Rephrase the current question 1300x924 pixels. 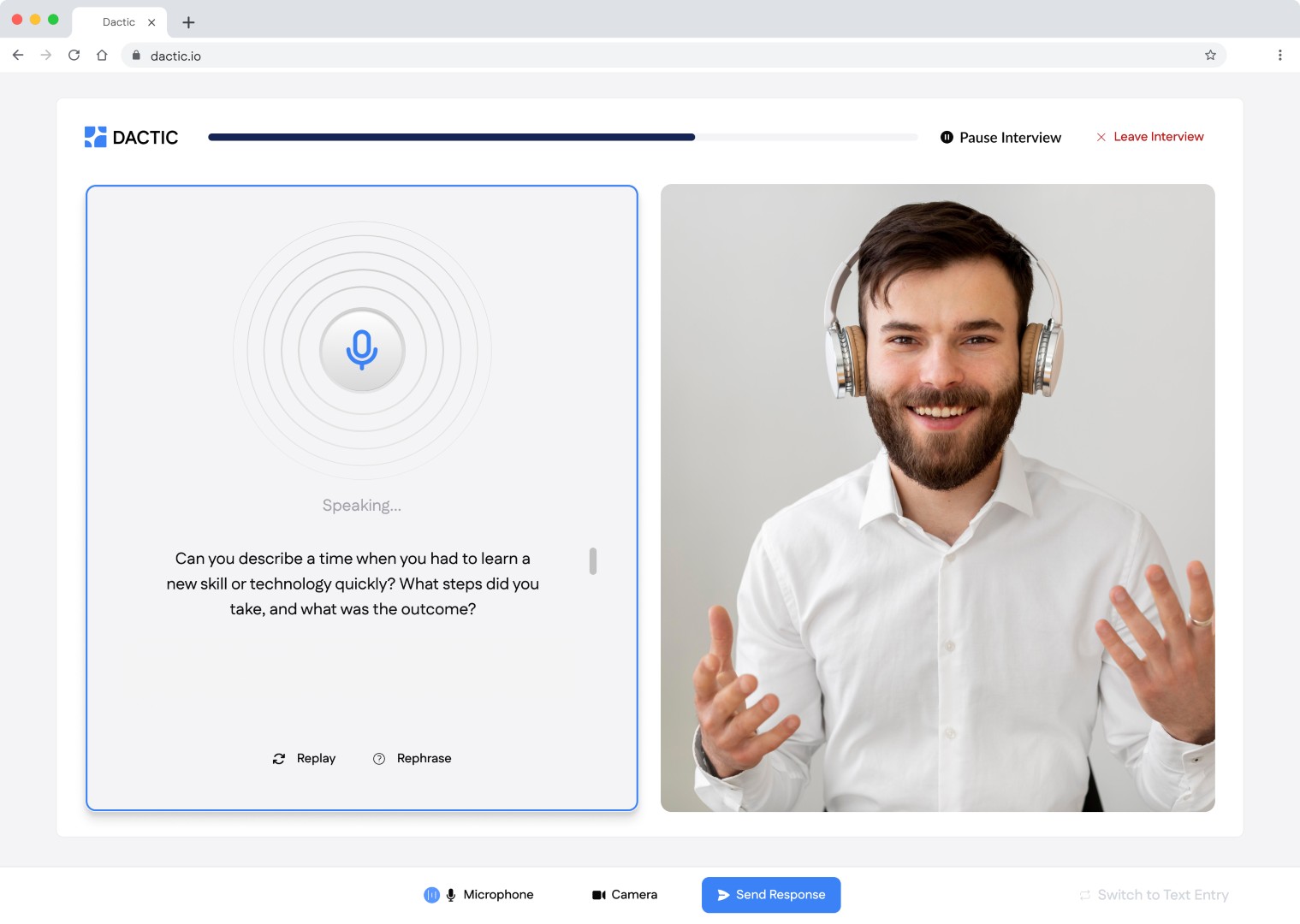click(x=412, y=759)
